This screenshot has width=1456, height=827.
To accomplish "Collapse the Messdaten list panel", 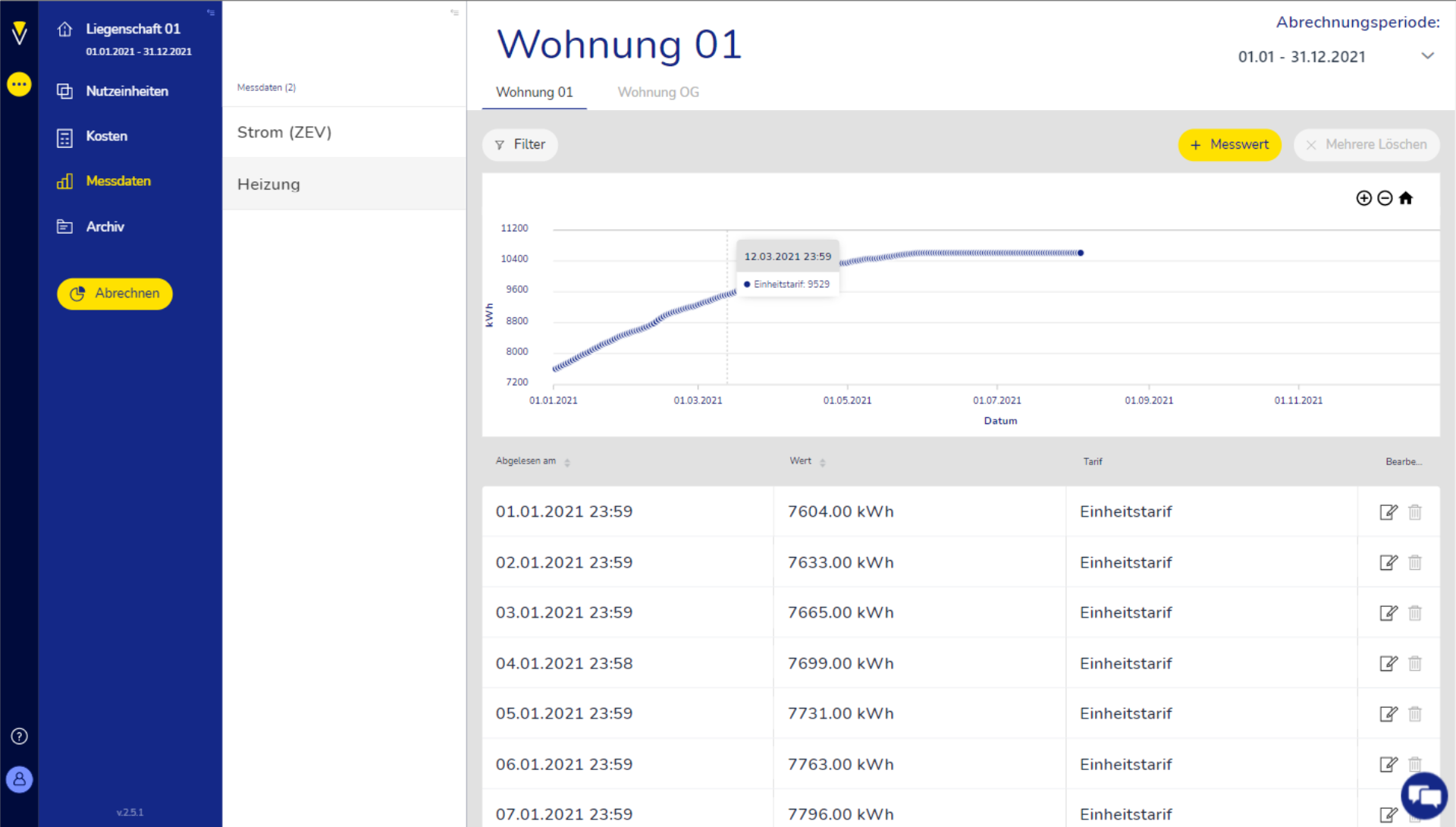I will 454,12.
